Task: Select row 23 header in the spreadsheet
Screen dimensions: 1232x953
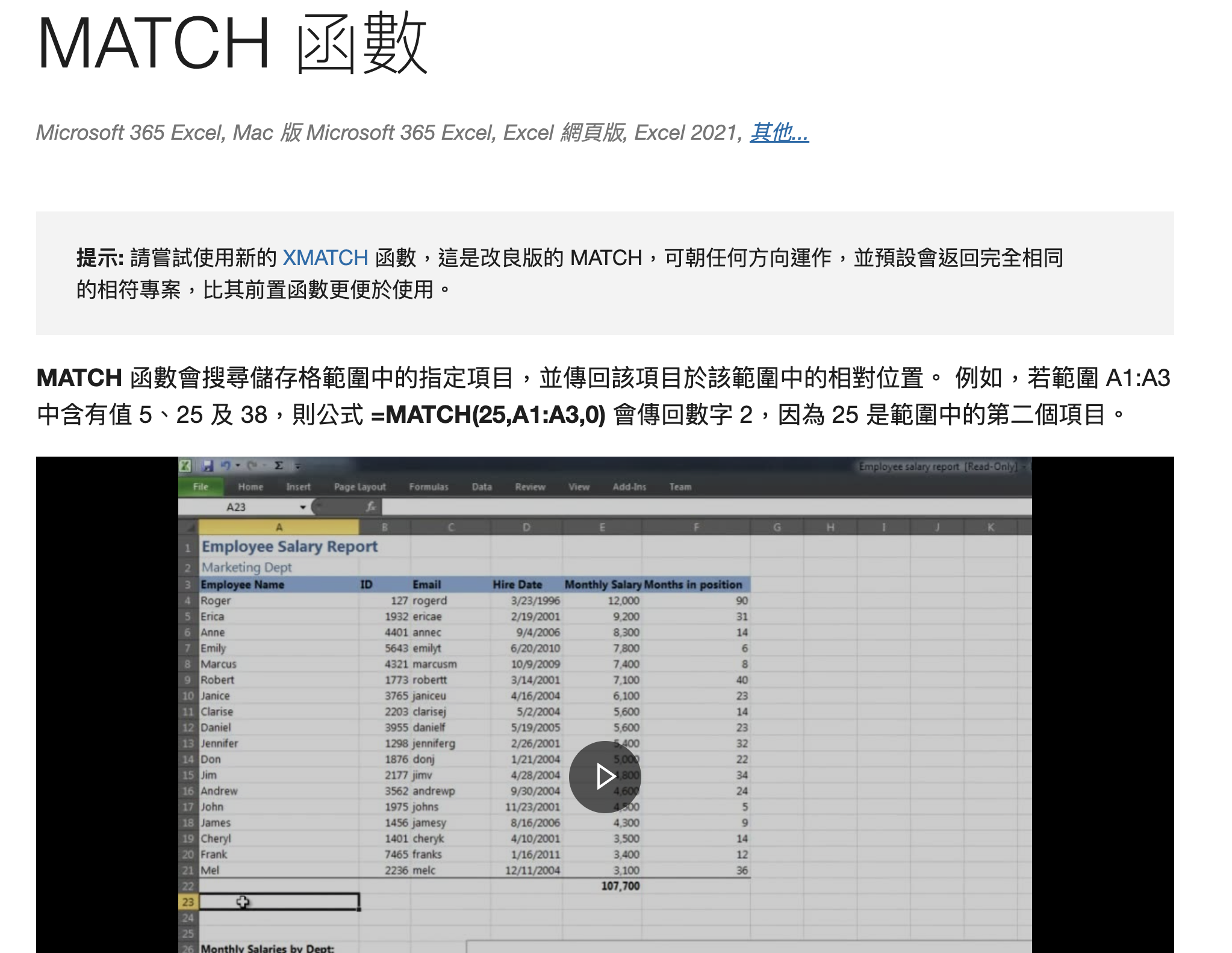Action: [188, 902]
